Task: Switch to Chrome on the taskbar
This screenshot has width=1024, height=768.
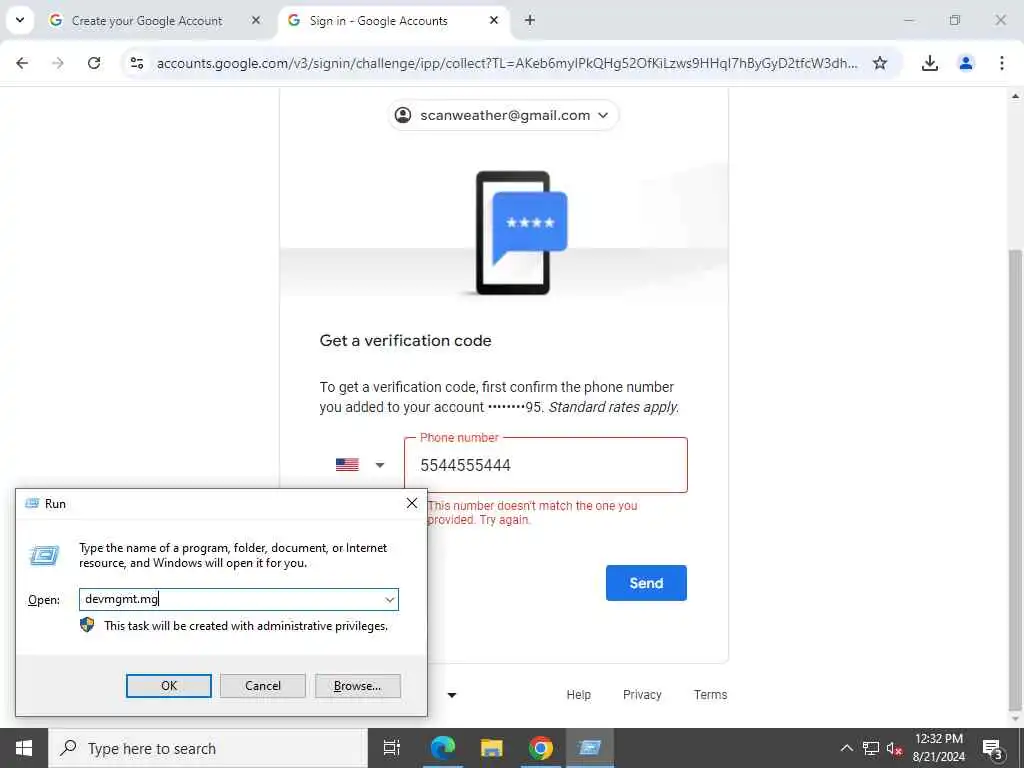Action: coord(541,748)
